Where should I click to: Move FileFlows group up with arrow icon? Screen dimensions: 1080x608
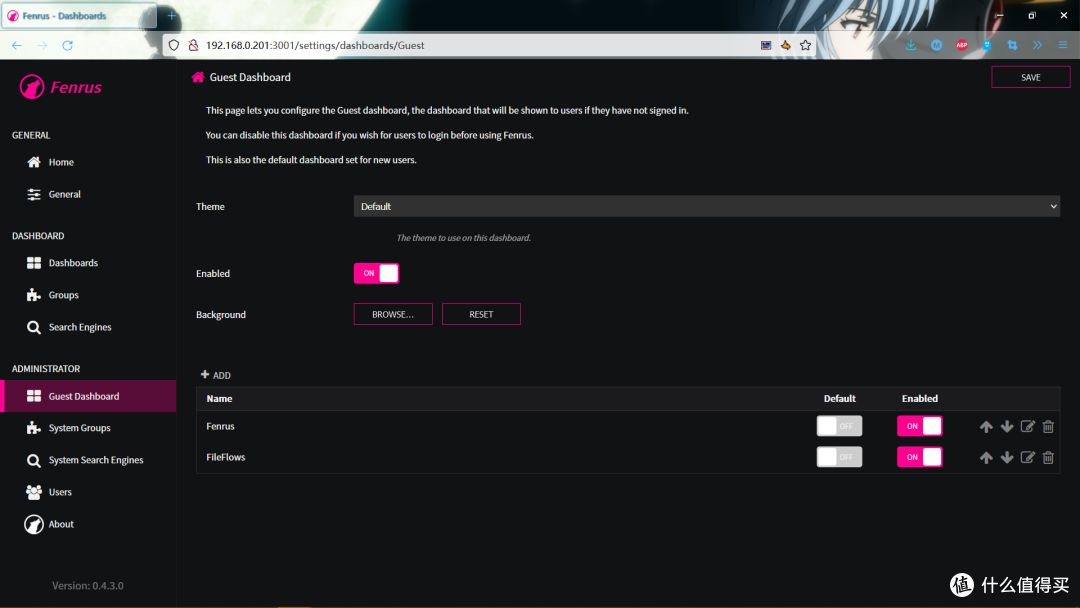pyautogui.click(x=986, y=458)
